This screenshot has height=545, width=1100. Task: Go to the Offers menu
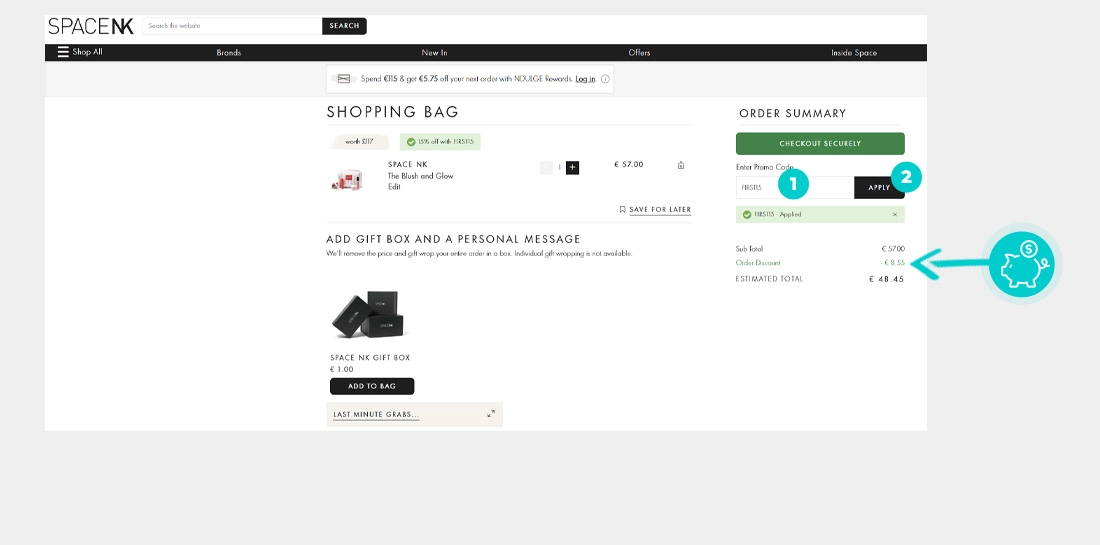[639, 52]
